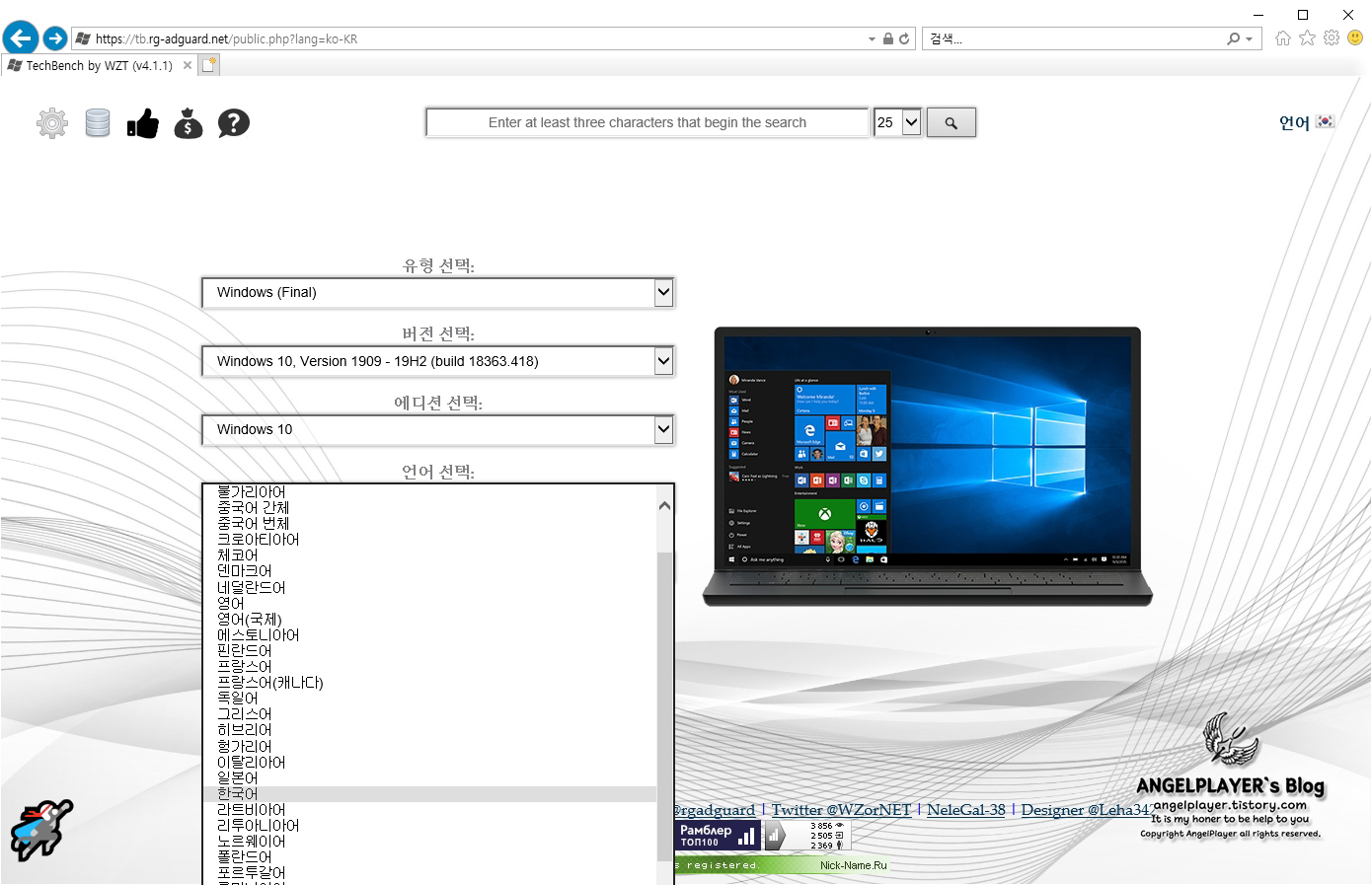Open the question mark help icon
The width and height of the screenshot is (1372, 885).
tap(234, 123)
